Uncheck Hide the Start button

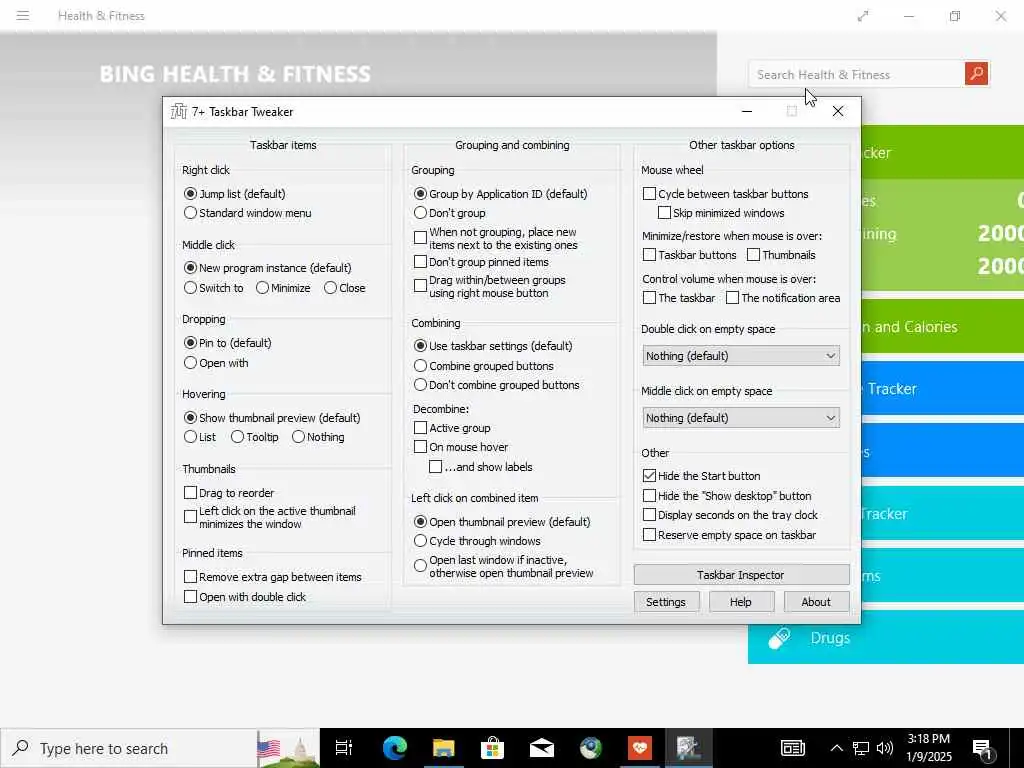tap(702, 476)
